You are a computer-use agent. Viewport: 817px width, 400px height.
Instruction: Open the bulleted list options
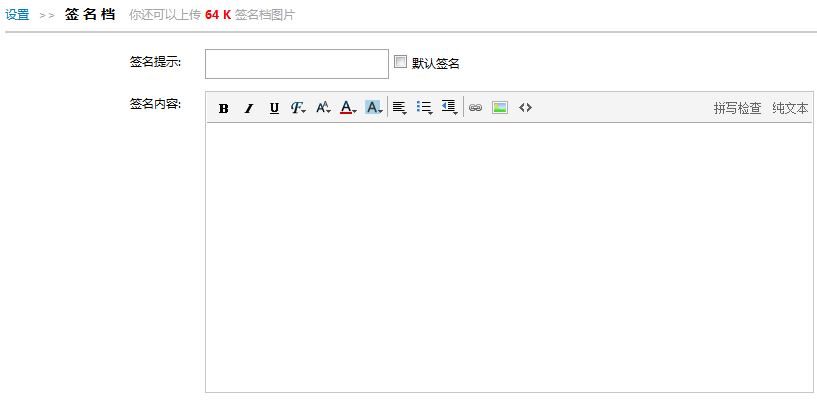[425, 108]
